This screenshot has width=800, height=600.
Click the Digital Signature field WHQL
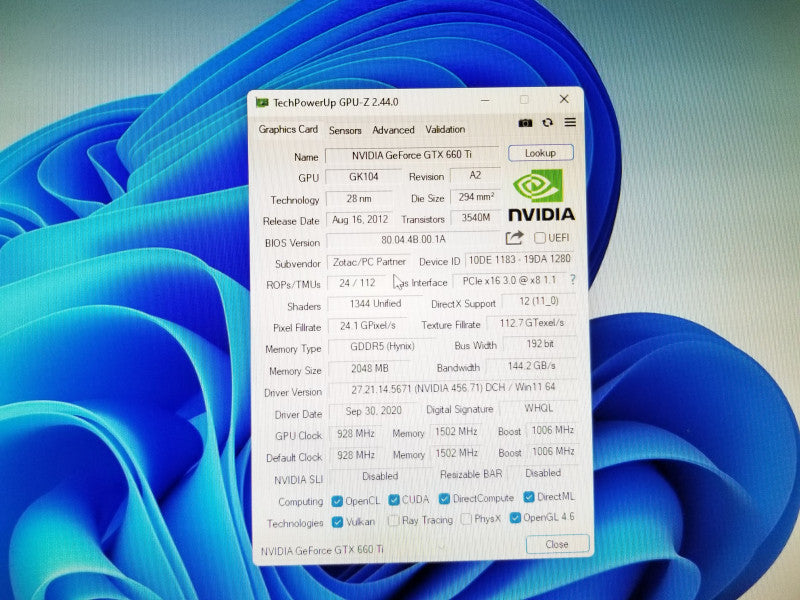pos(538,408)
